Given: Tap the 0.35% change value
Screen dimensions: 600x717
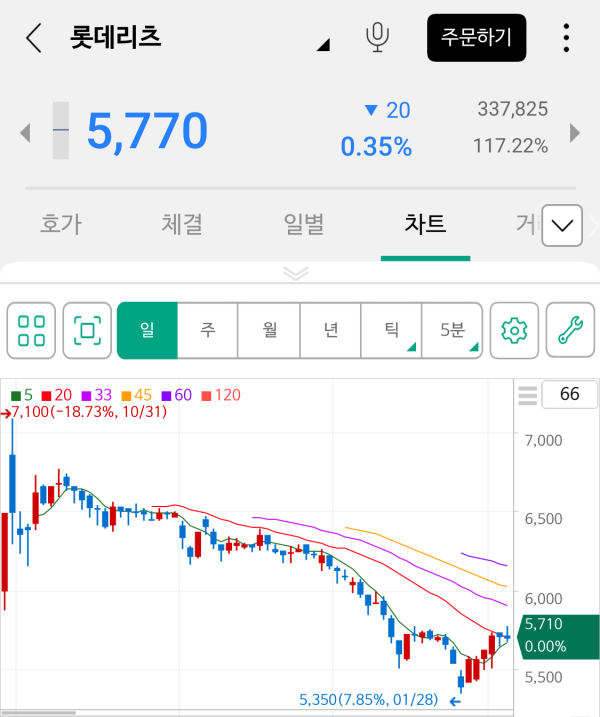Looking at the screenshot, I should [376, 147].
